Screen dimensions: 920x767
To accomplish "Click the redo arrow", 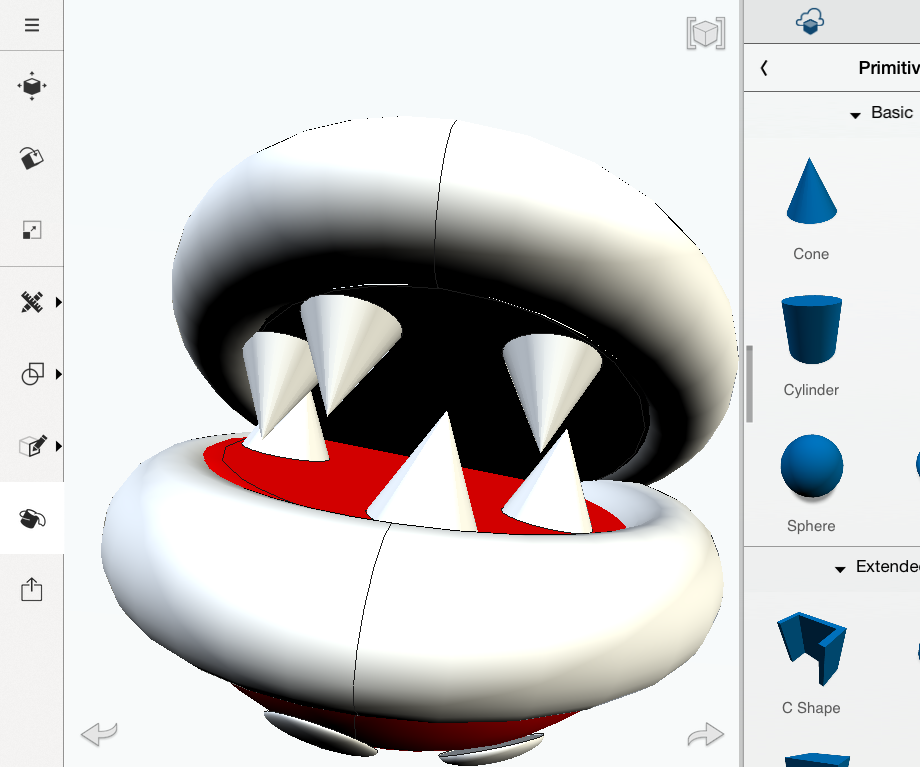I will 706,734.
